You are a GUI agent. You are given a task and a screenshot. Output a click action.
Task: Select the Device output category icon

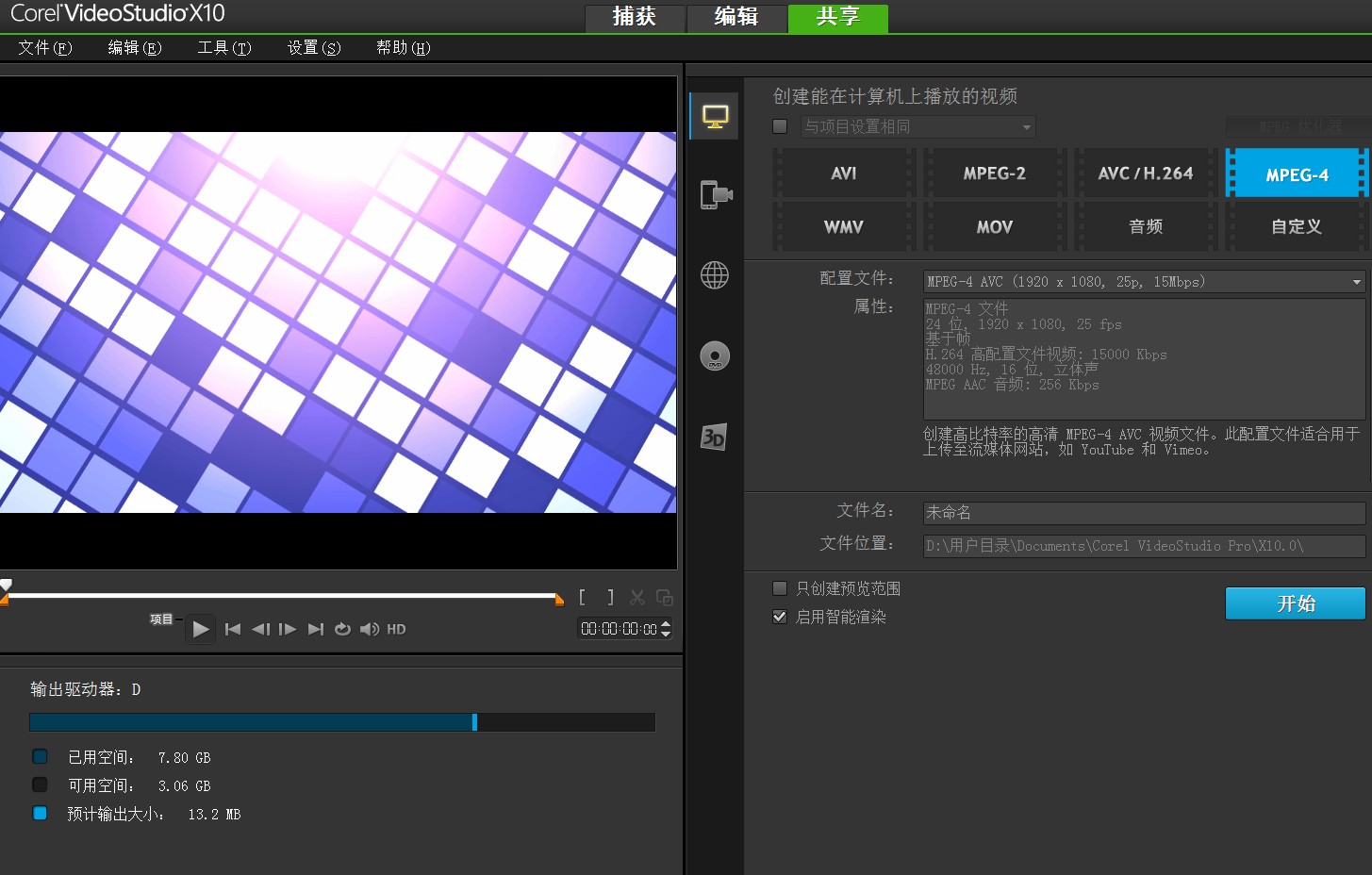(716, 195)
